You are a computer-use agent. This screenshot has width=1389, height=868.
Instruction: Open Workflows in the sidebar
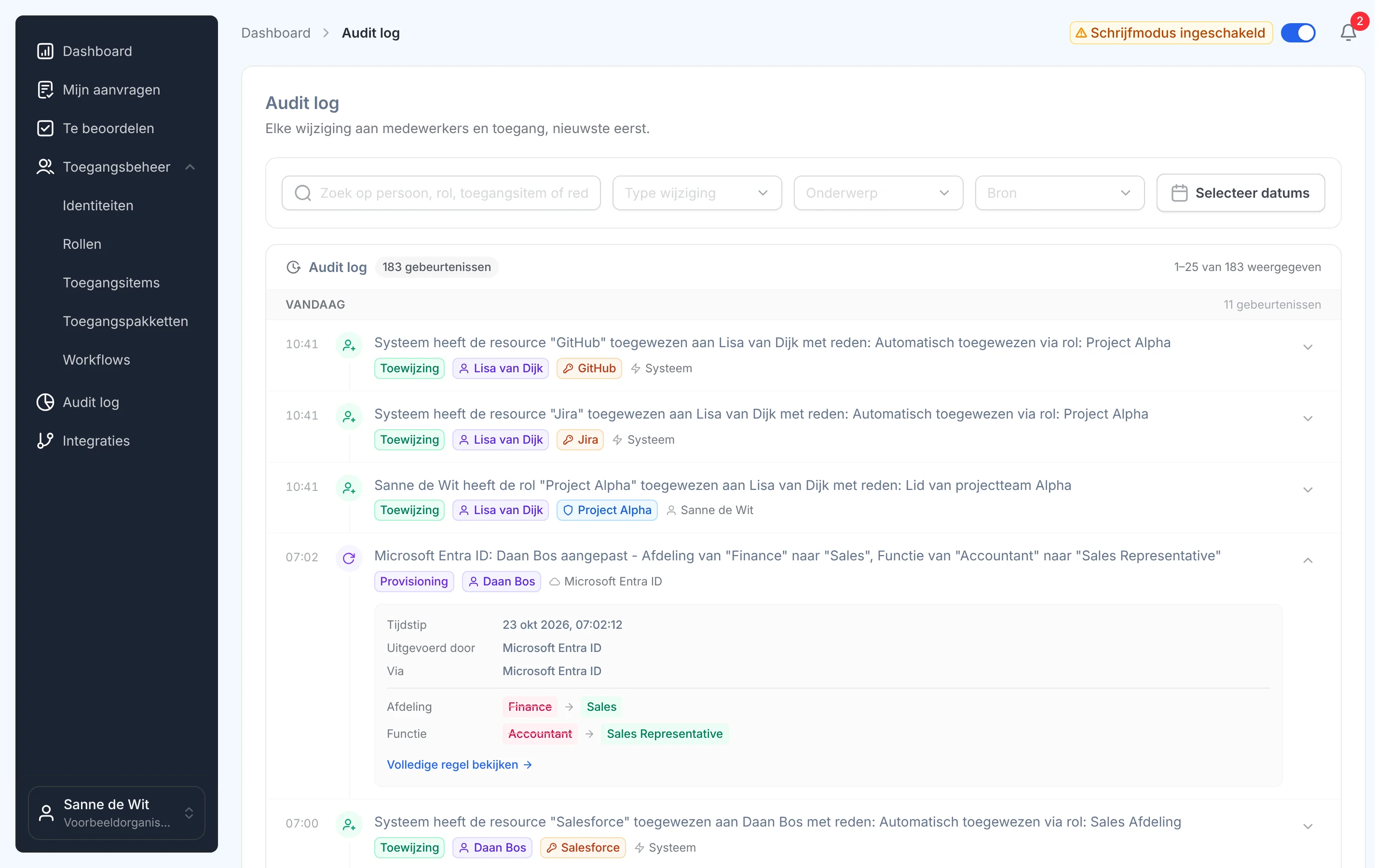tap(96, 359)
